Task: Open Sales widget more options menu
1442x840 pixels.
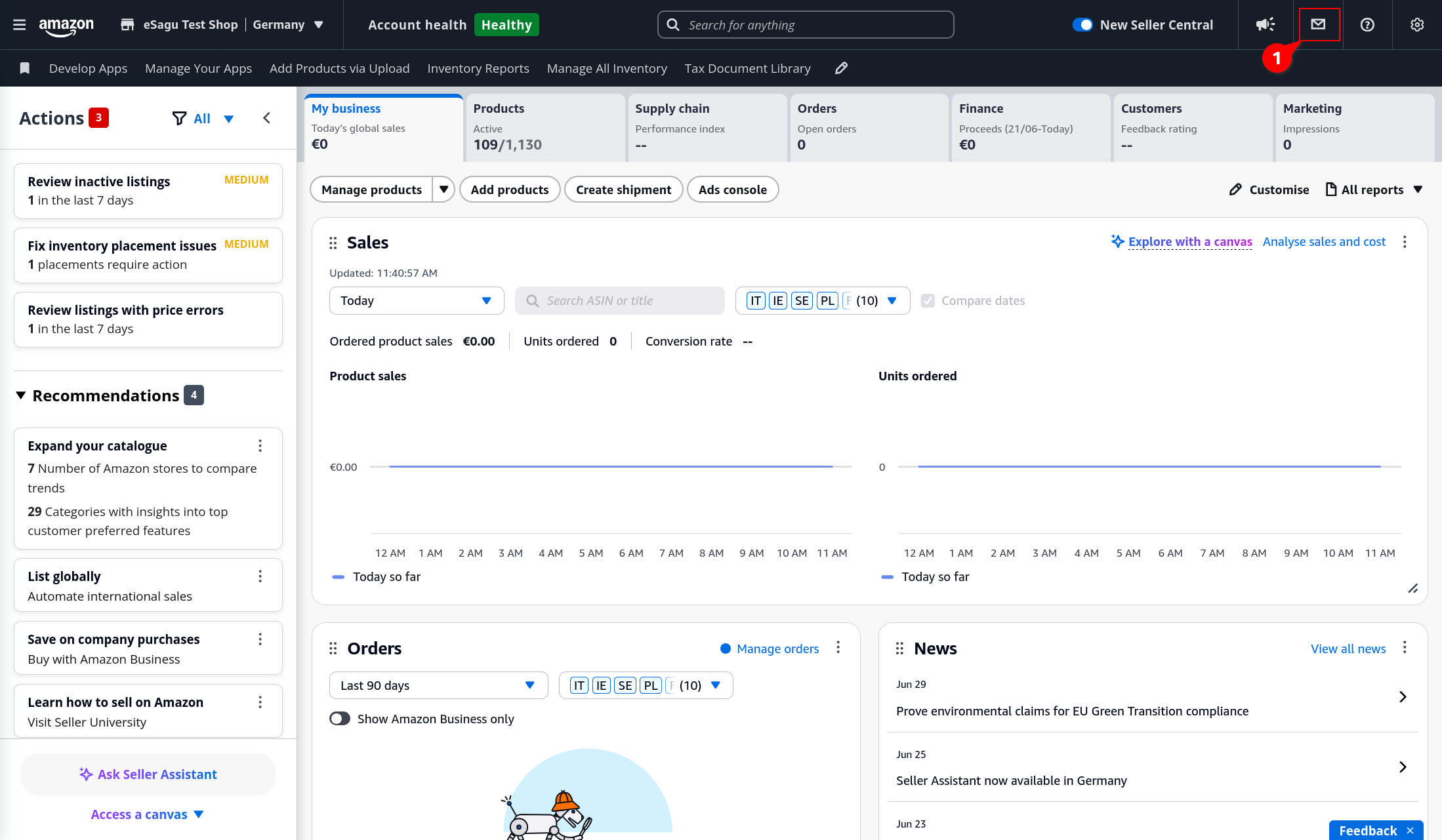Action: 1405,242
